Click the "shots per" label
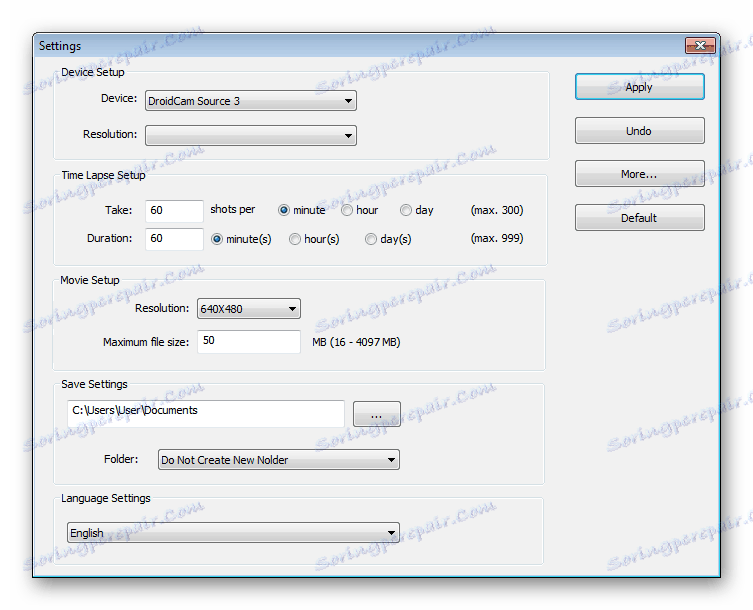This screenshot has height=610, width=753. pos(233,209)
